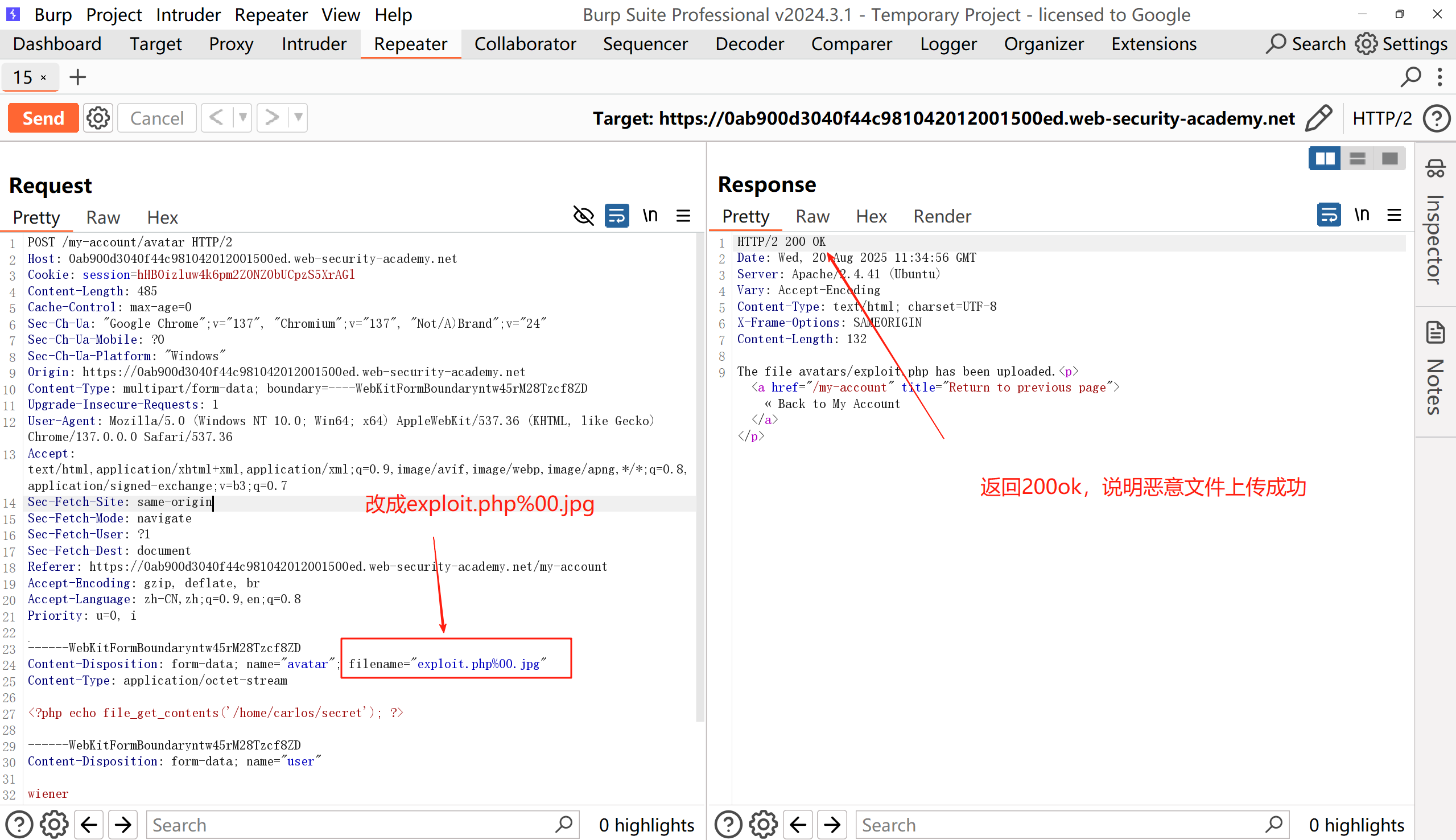Viewport: 1456px width, 840px height.
Task: Click the pencil icon to edit target
Action: tap(1318, 118)
